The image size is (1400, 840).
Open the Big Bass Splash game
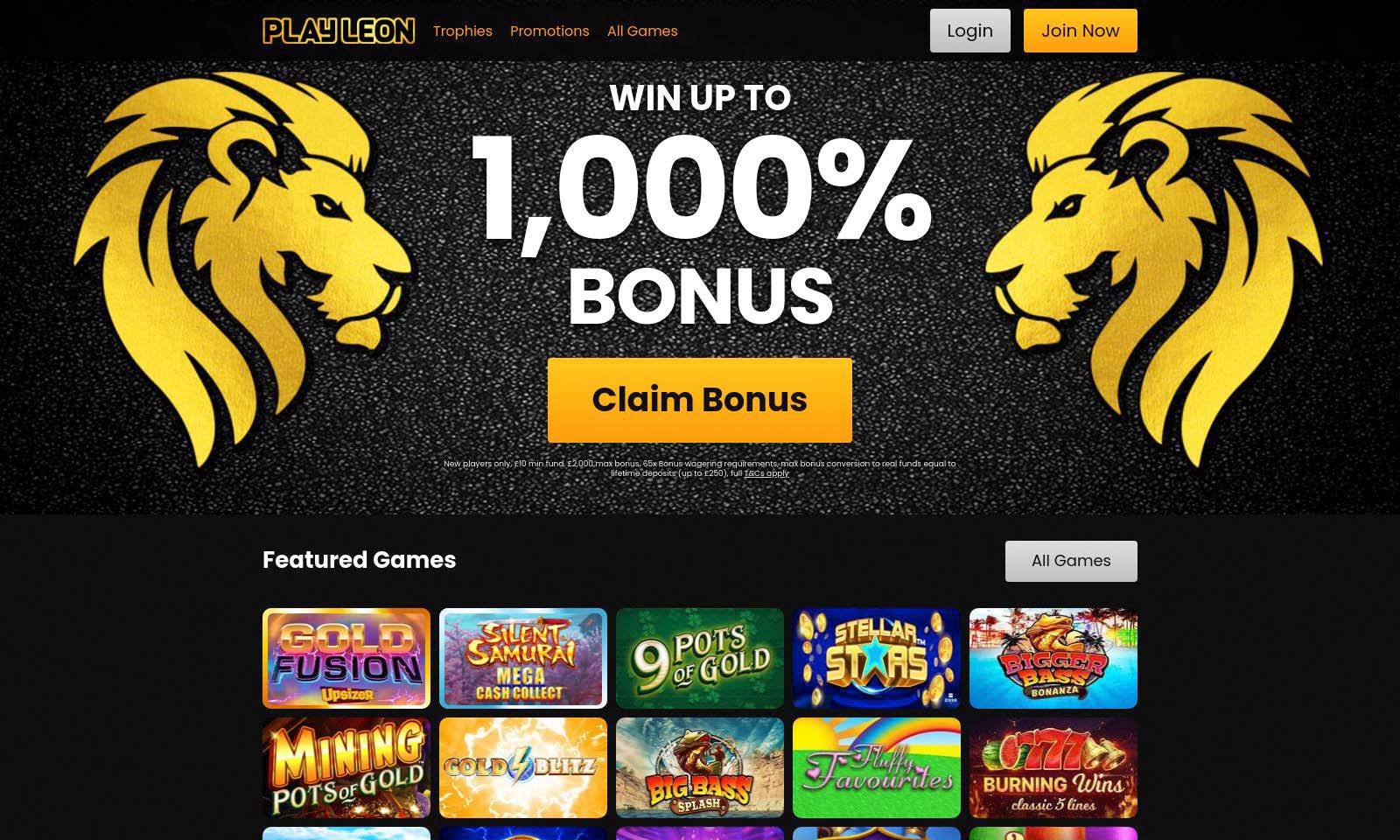coord(700,767)
